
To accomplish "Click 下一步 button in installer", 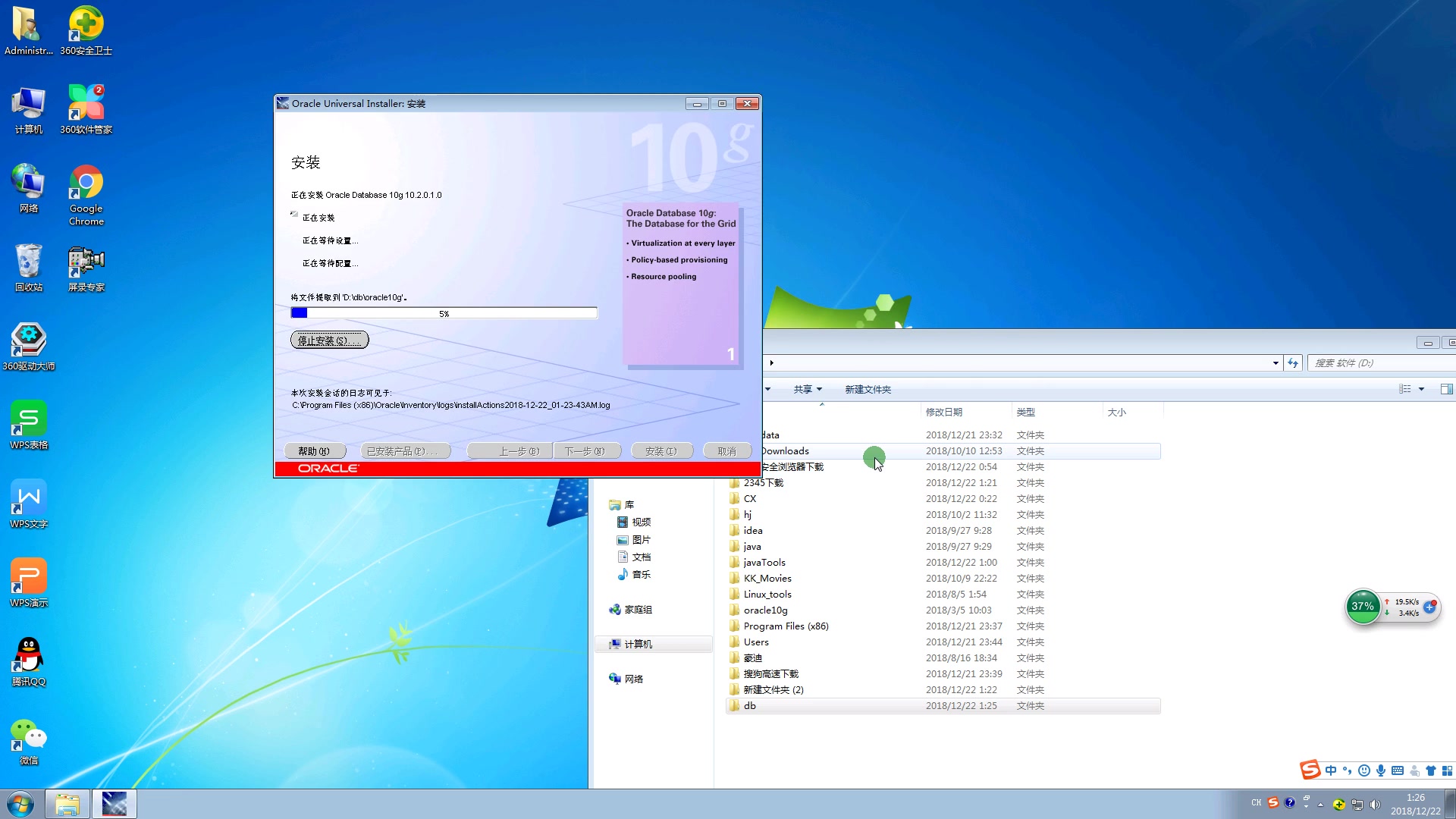I will pyautogui.click(x=587, y=451).
